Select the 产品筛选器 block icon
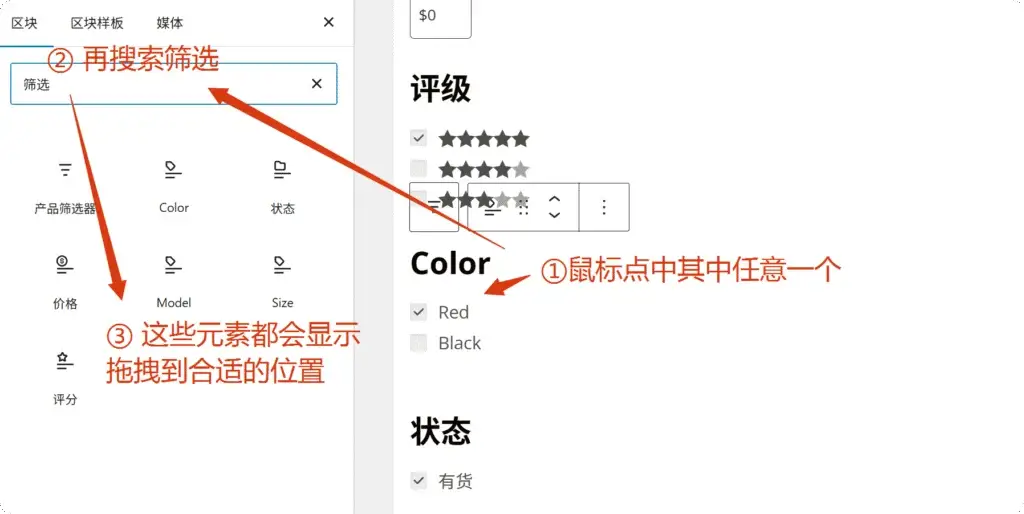 [65, 170]
